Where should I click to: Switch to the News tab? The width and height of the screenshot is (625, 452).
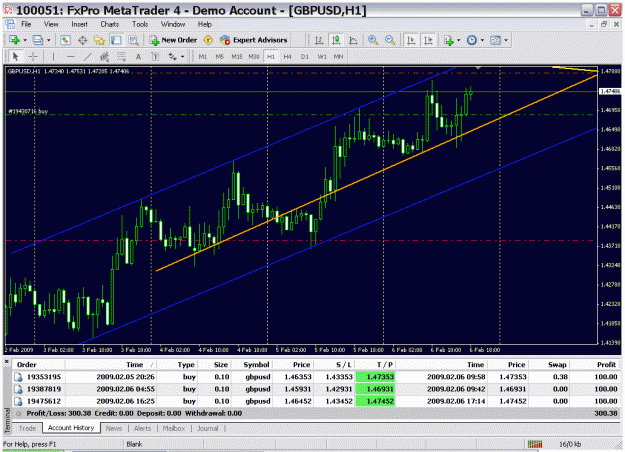[114, 428]
